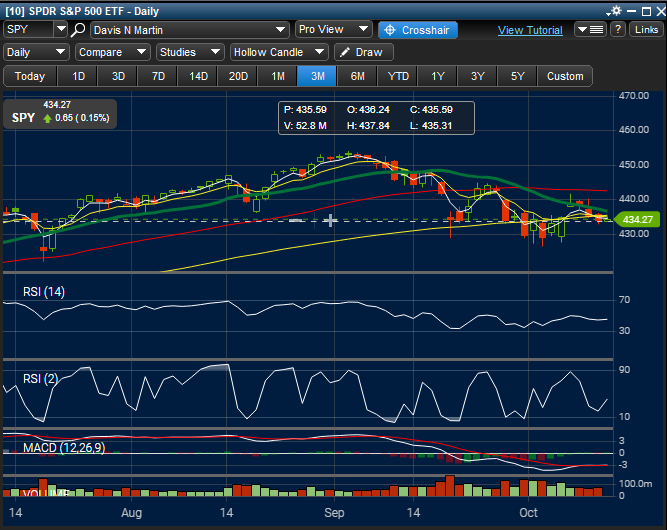Select the 1D time range tab

pyautogui.click(x=78, y=76)
